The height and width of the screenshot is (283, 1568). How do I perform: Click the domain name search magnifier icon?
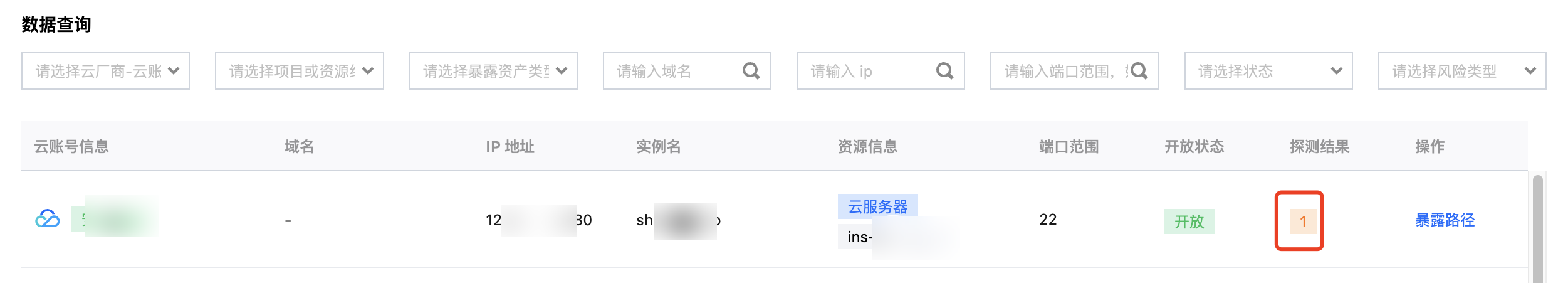(751, 72)
